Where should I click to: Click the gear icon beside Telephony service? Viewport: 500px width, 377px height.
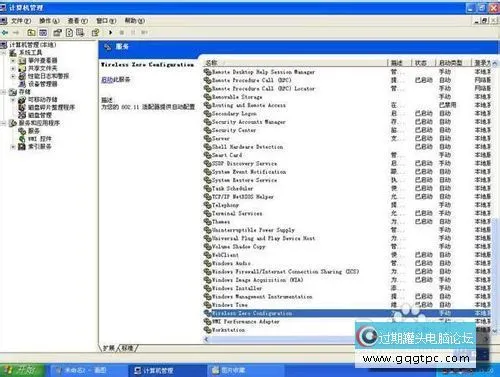coord(207,205)
